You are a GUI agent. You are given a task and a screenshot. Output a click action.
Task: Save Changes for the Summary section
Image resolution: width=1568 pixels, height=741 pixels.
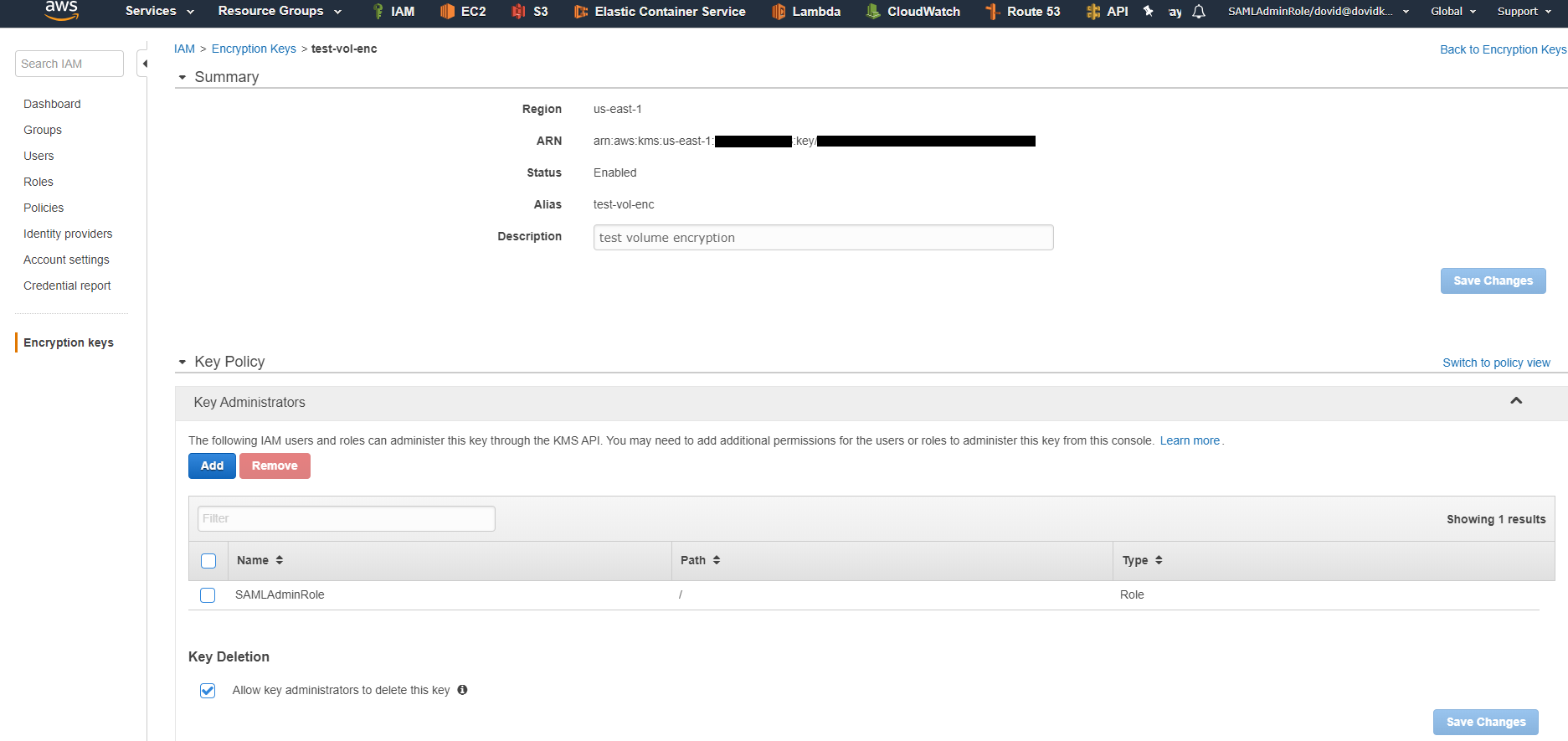(1493, 280)
